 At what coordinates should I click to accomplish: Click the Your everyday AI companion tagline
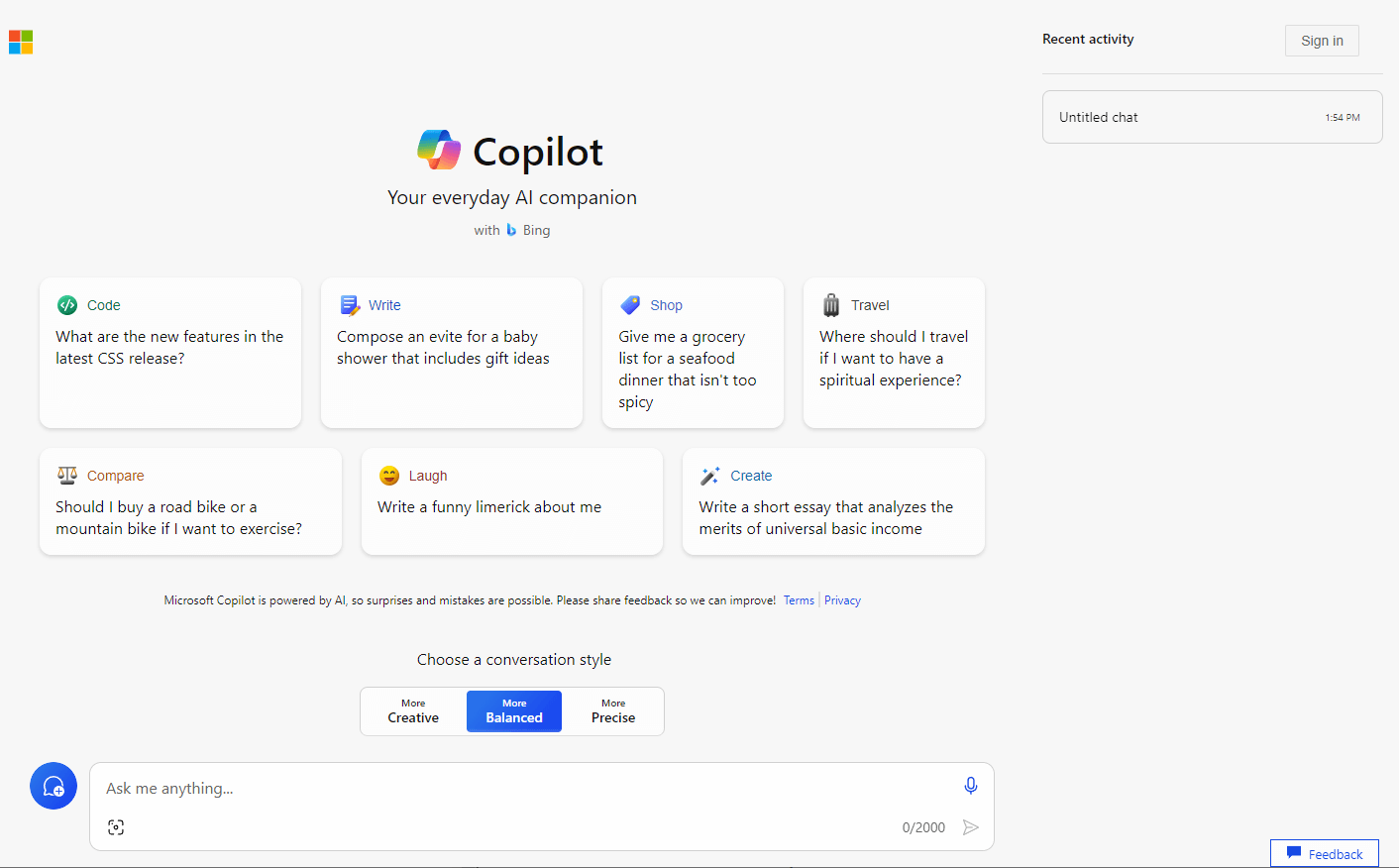point(512,197)
